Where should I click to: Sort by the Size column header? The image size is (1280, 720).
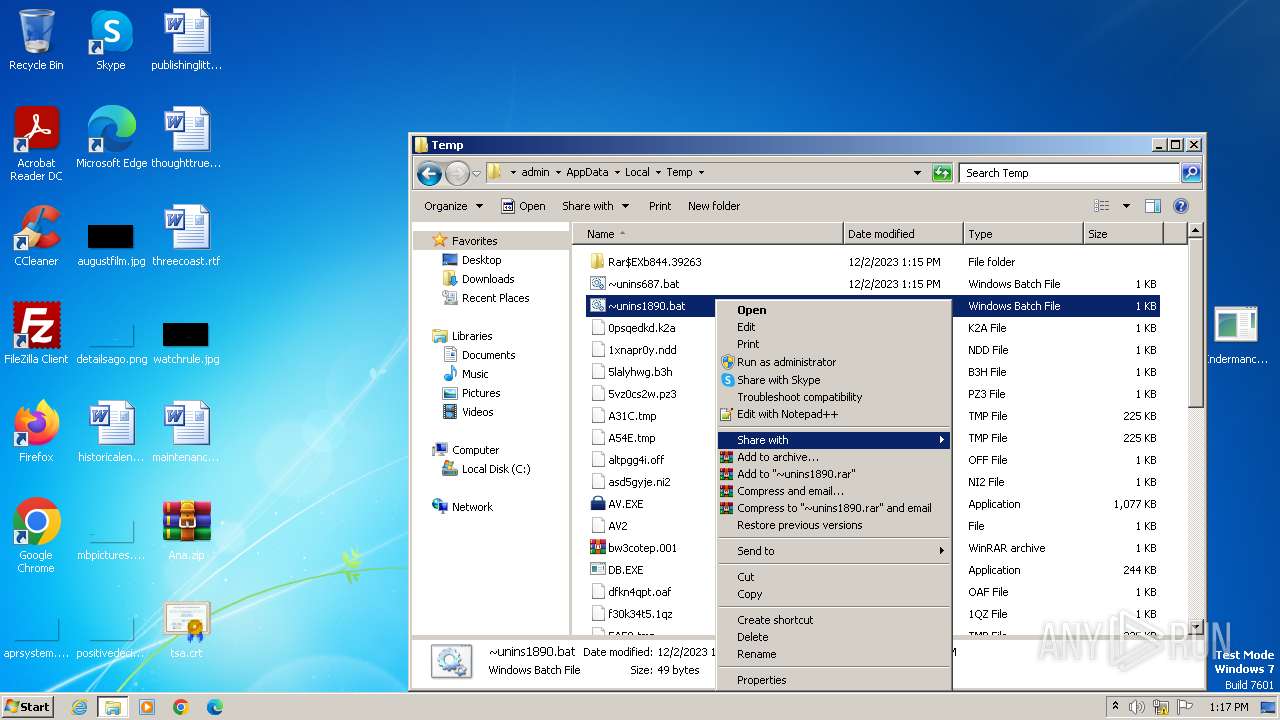coord(1123,234)
